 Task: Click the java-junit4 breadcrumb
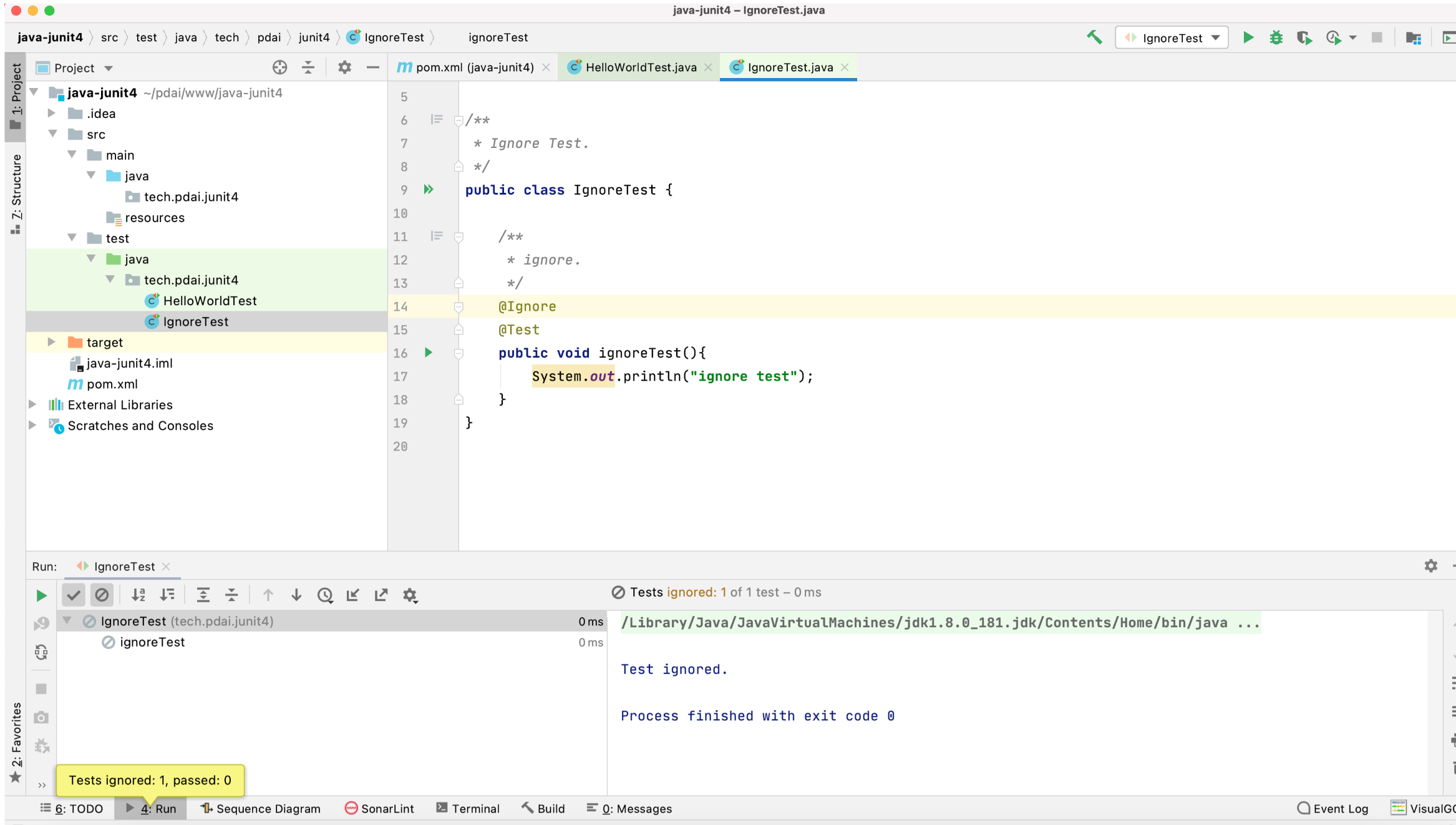(x=50, y=37)
